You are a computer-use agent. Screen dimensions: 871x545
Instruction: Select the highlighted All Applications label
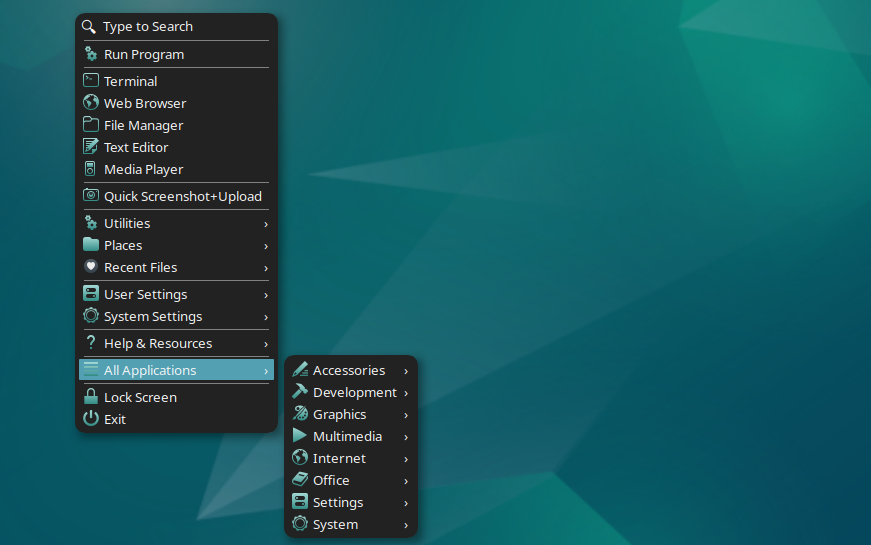pyautogui.click(x=150, y=370)
